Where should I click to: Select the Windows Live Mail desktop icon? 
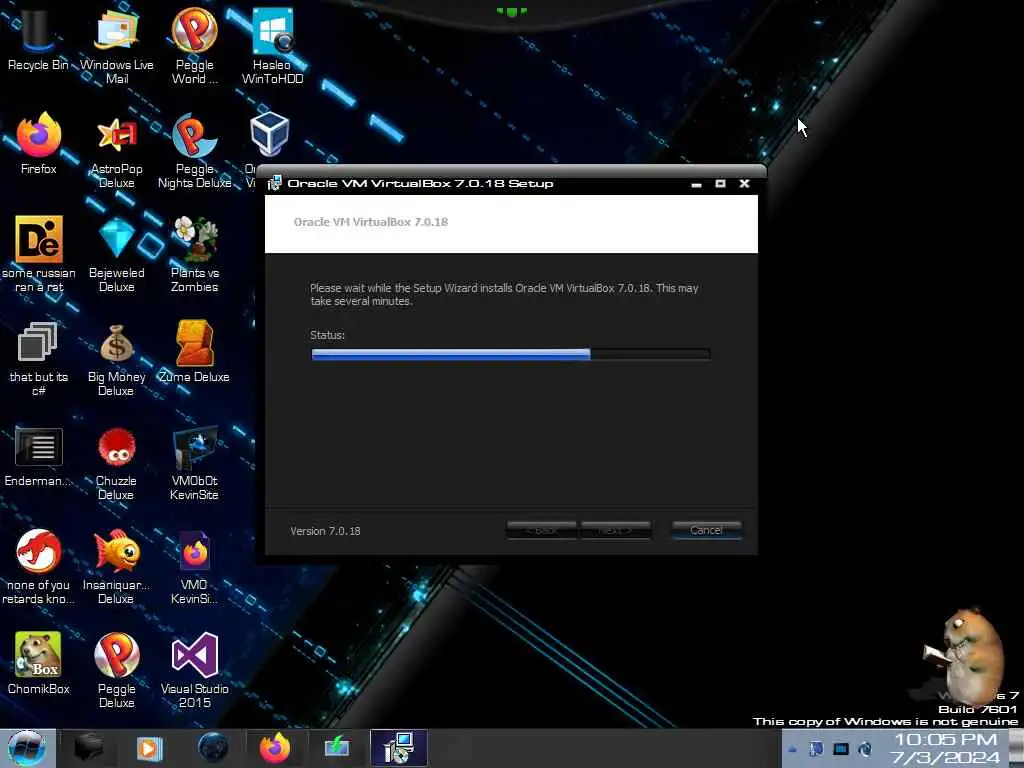coord(116,44)
